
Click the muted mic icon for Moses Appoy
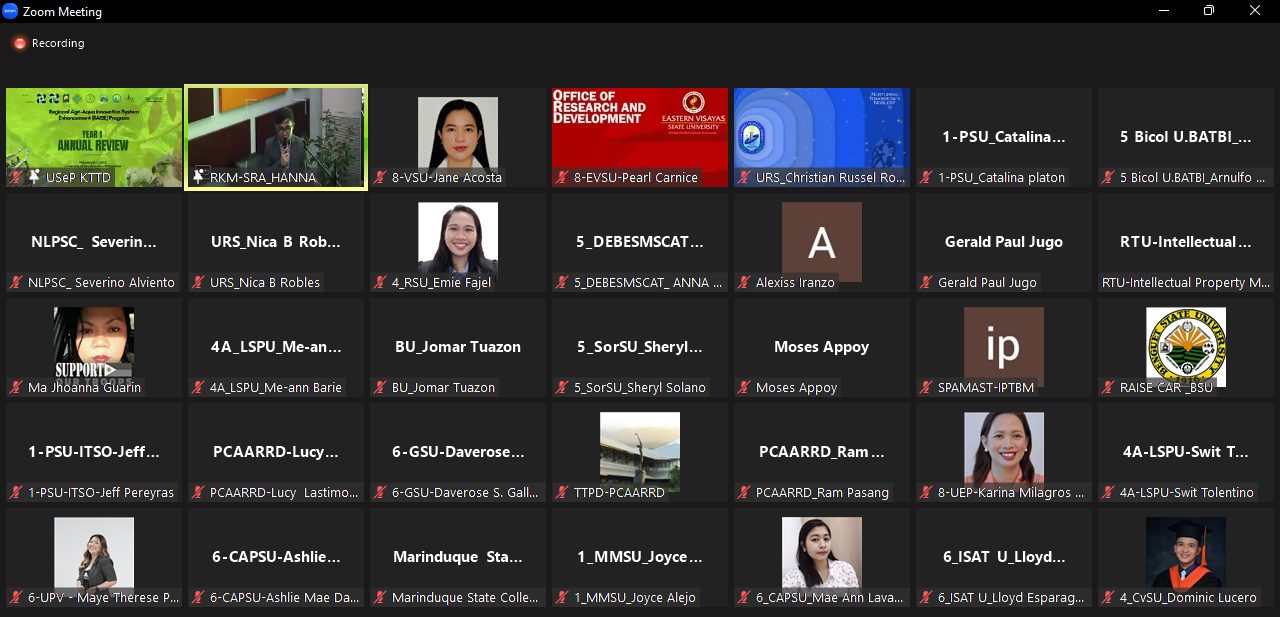(745, 388)
